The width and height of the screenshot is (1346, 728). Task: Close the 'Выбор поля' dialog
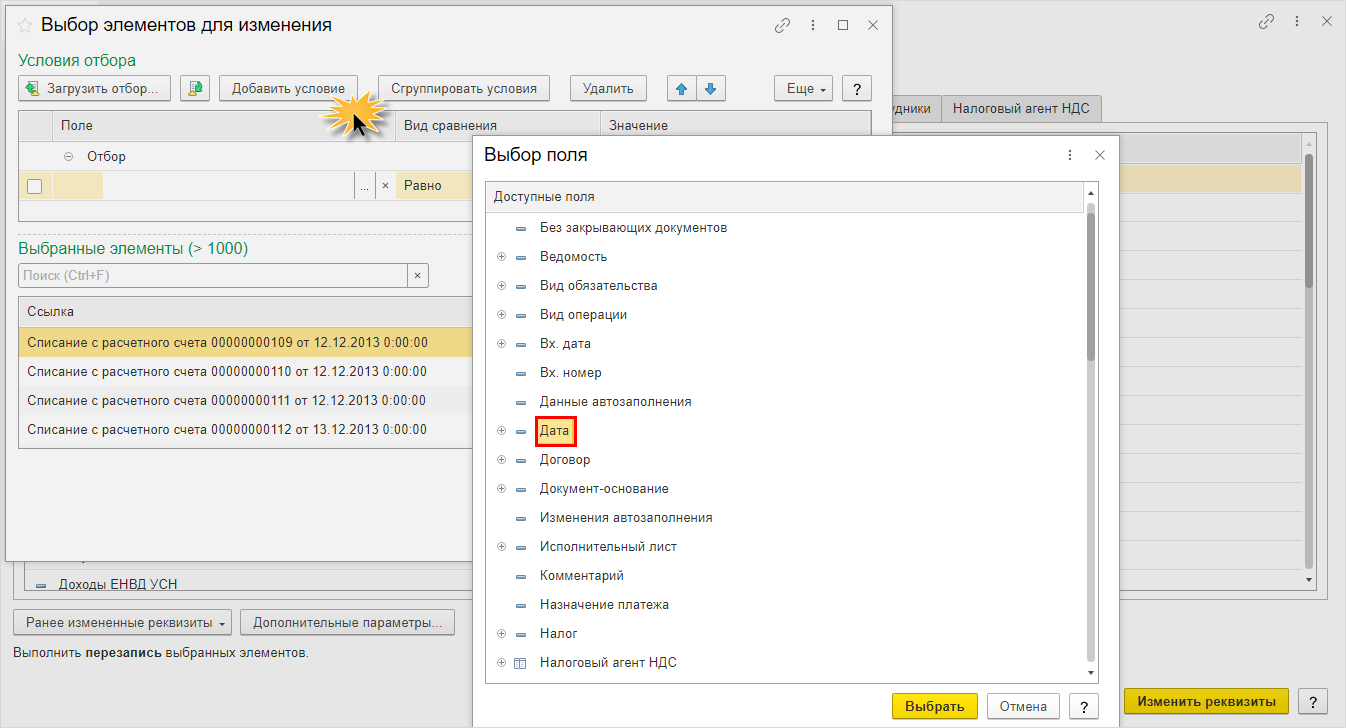coord(1100,155)
